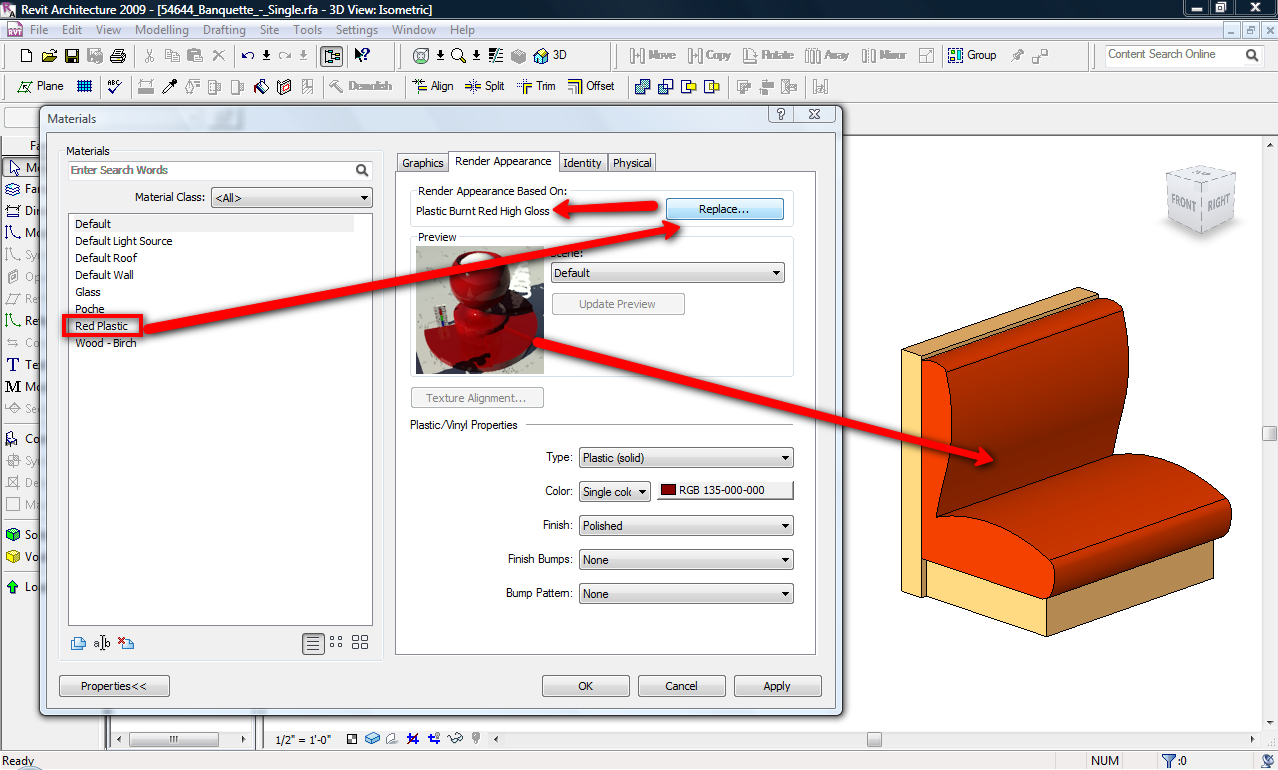Expand the Finish dropdown showing Polished
This screenshot has height=770, width=1278.
(686, 526)
